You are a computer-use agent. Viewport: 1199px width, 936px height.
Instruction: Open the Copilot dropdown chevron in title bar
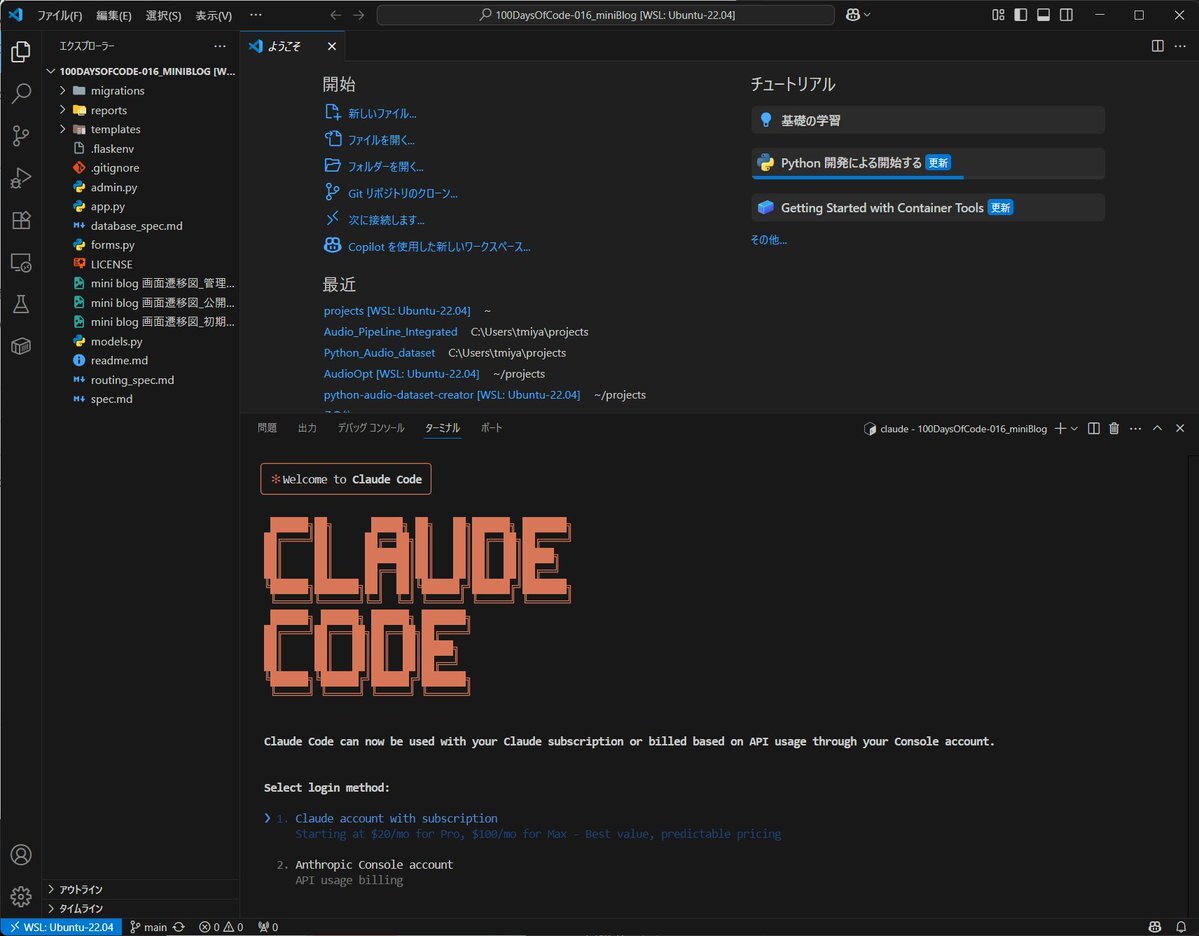pyautogui.click(x=867, y=15)
